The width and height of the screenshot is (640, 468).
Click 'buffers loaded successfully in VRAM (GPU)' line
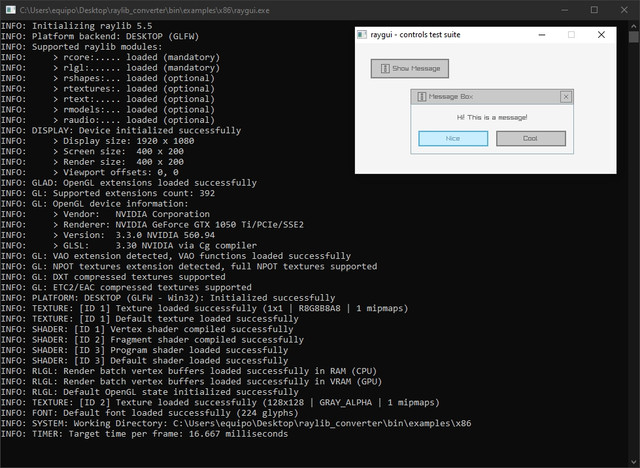pyautogui.click(x=191, y=381)
